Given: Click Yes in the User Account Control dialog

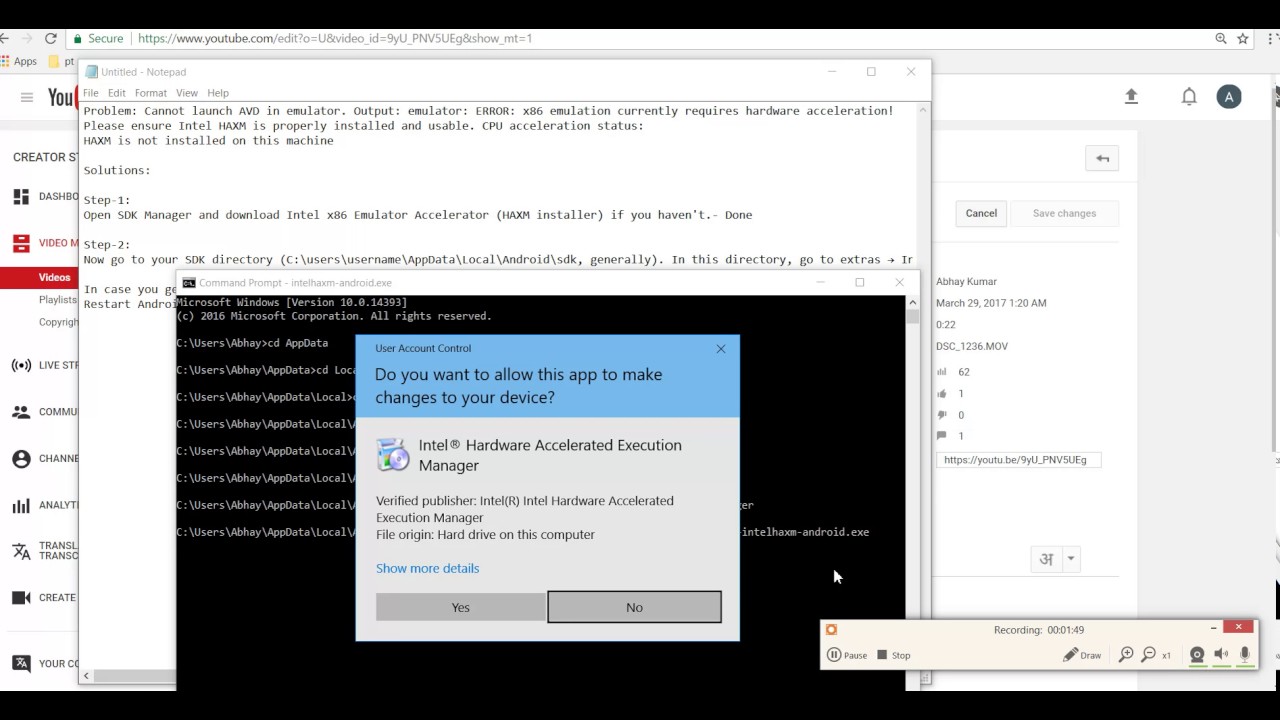Looking at the screenshot, I should tap(460, 607).
